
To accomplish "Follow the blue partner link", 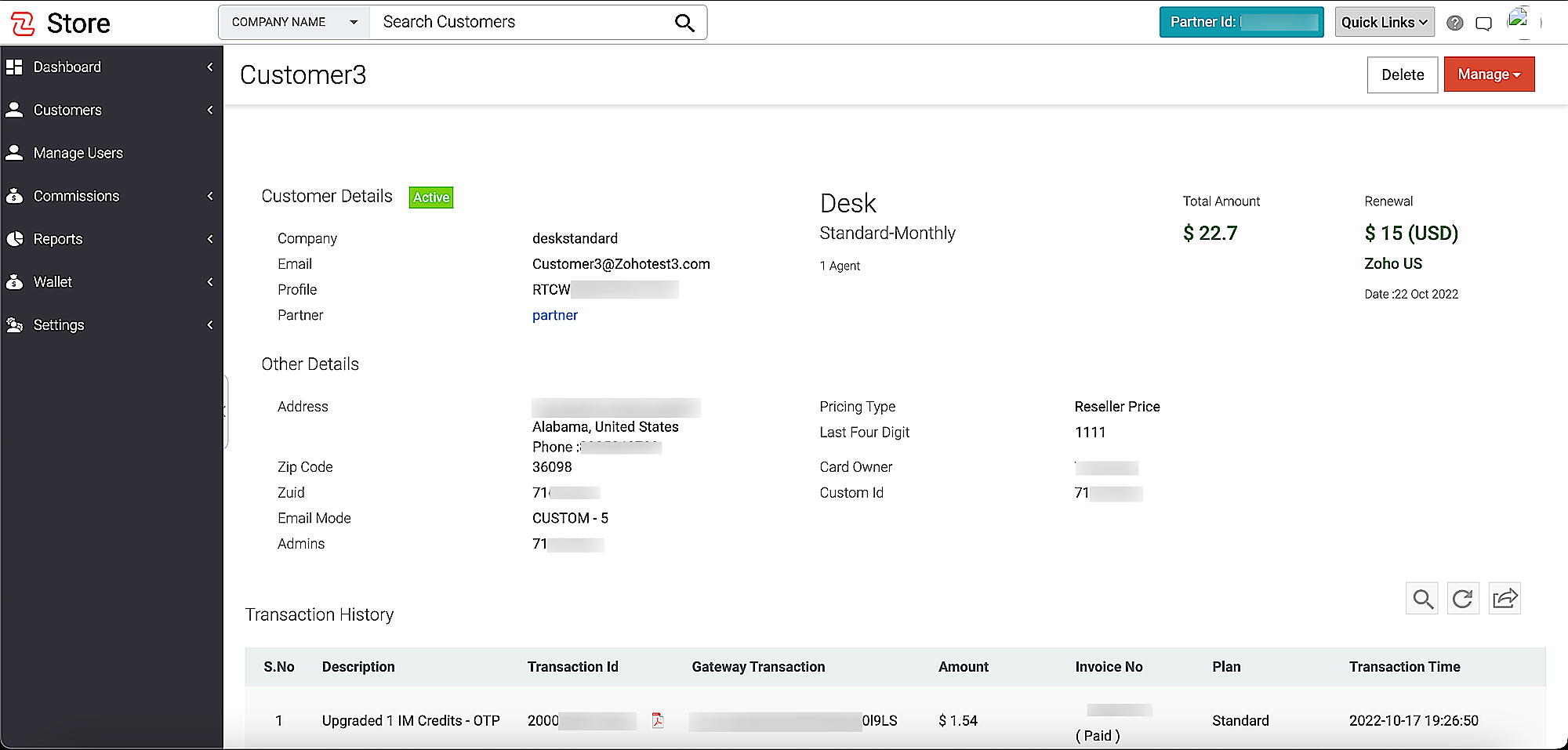I will 555,315.
